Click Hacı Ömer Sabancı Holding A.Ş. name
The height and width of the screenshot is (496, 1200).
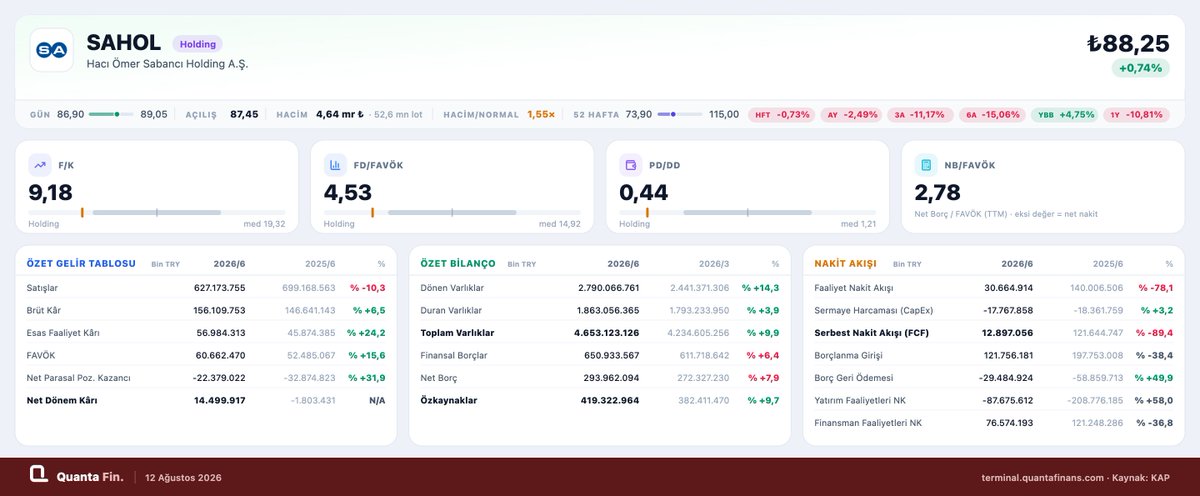(167, 64)
